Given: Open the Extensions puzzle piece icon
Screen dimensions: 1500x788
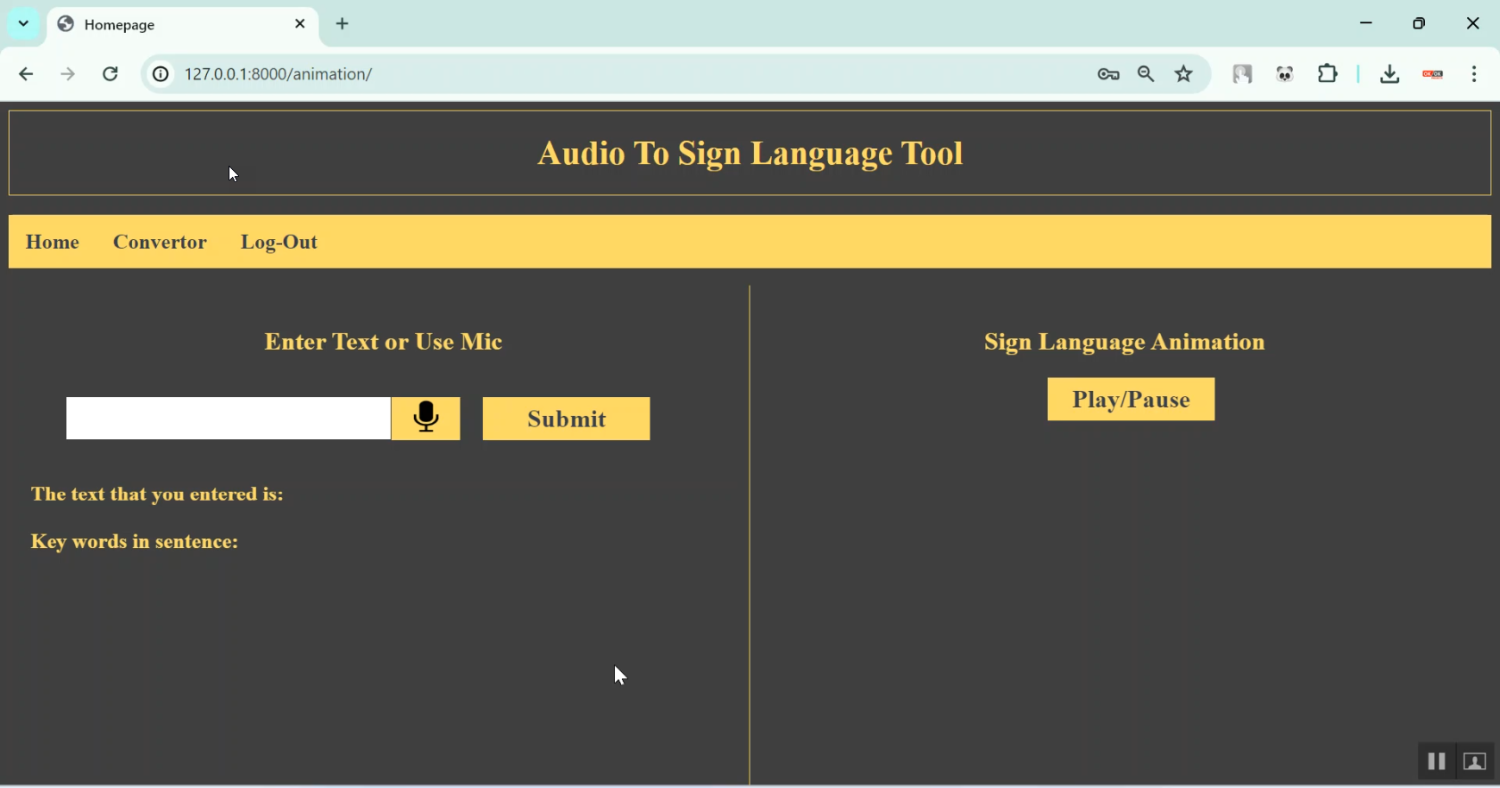Looking at the screenshot, I should pos(1328,74).
